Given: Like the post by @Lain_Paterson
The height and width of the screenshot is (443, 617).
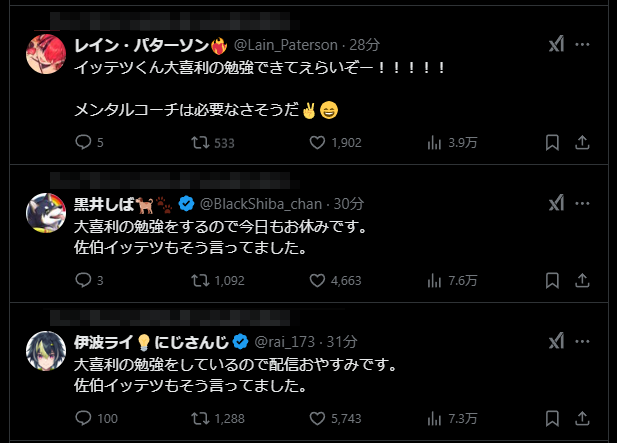Looking at the screenshot, I should [x=317, y=143].
